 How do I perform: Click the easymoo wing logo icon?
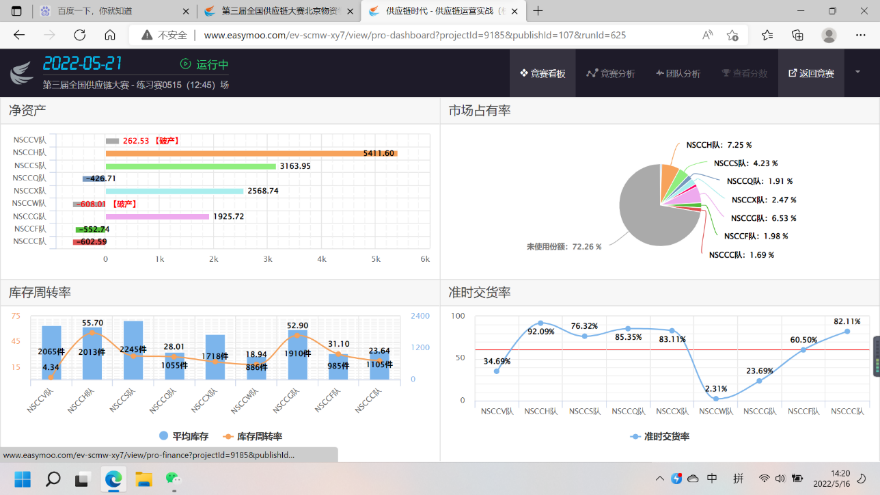(22, 73)
